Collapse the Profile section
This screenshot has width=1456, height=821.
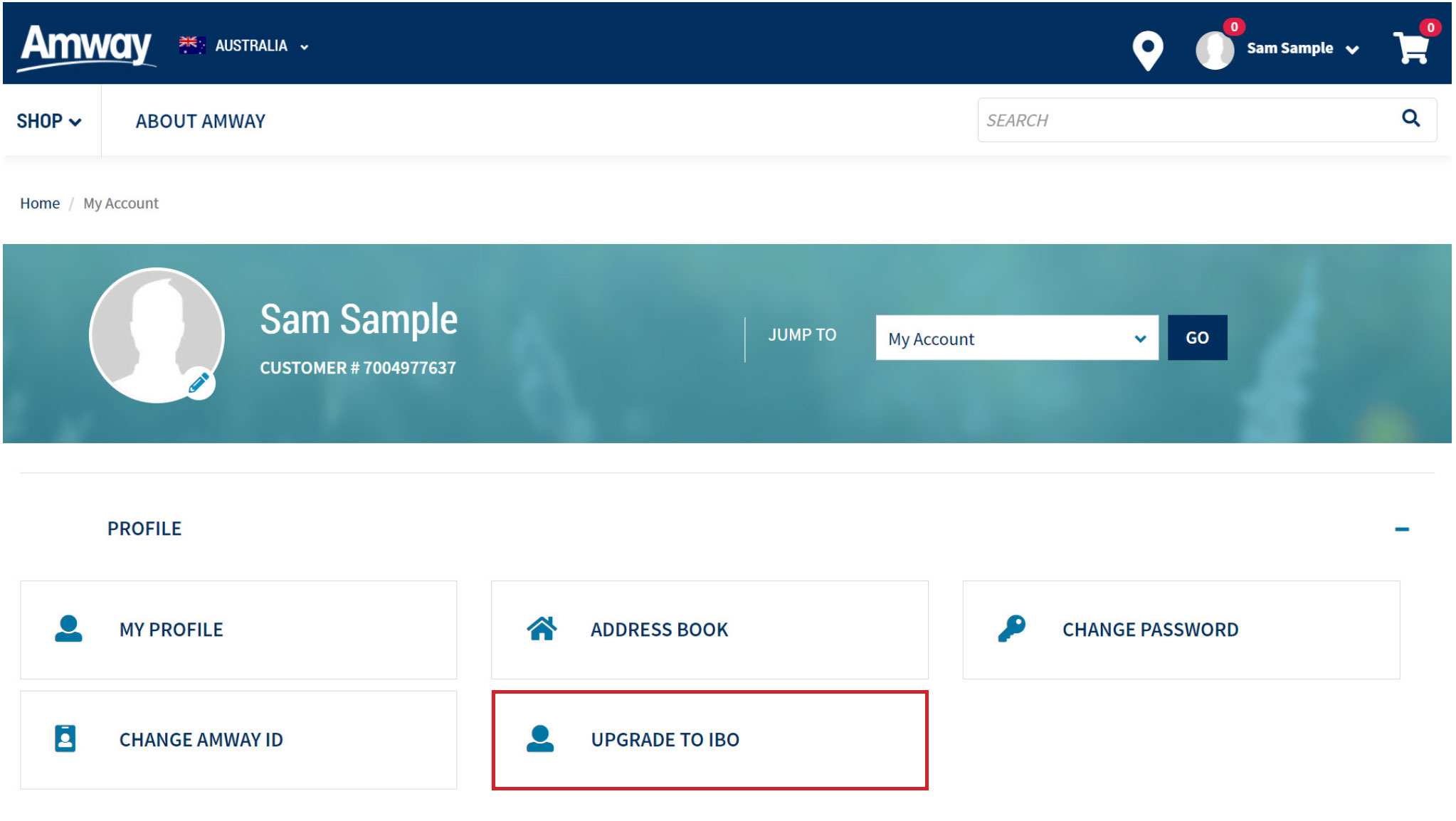tap(1402, 529)
